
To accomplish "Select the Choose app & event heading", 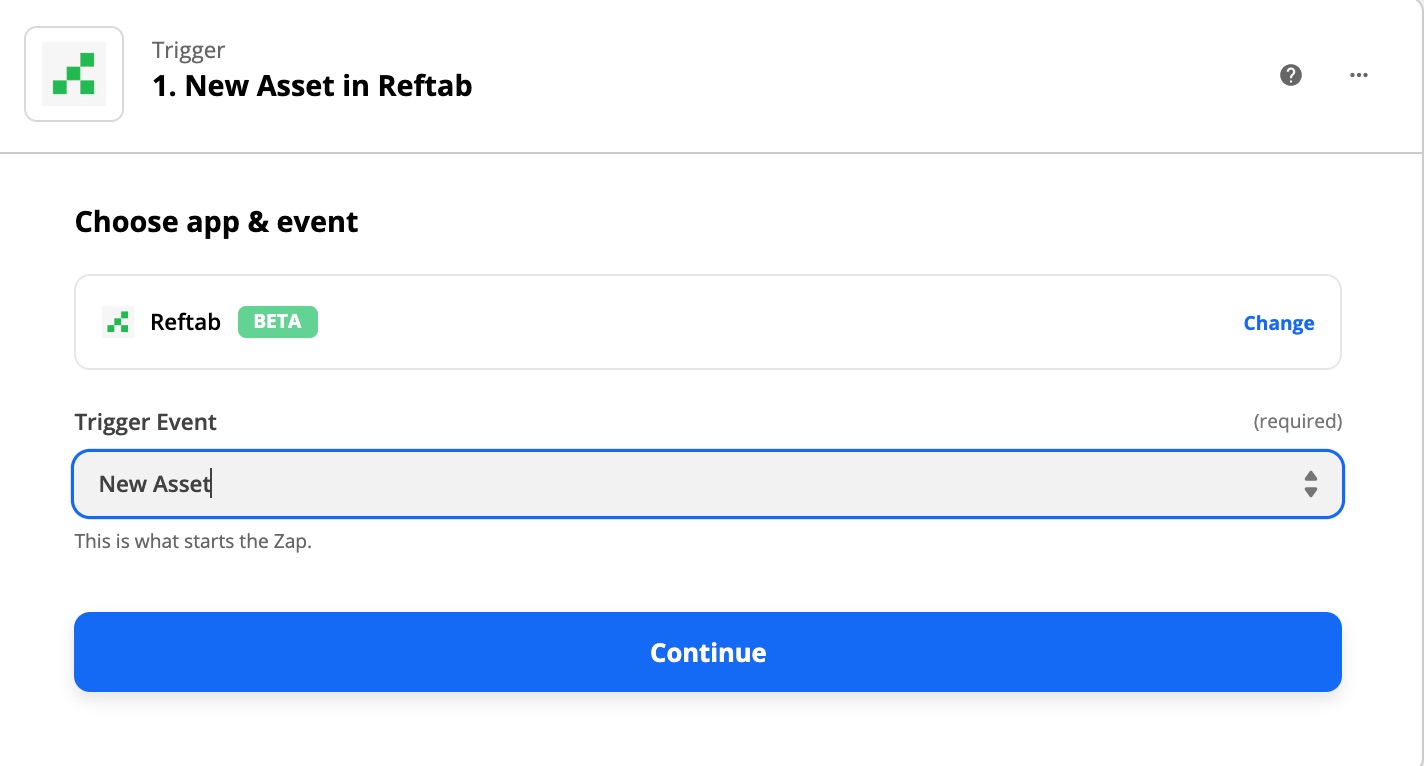I will tap(216, 221).
